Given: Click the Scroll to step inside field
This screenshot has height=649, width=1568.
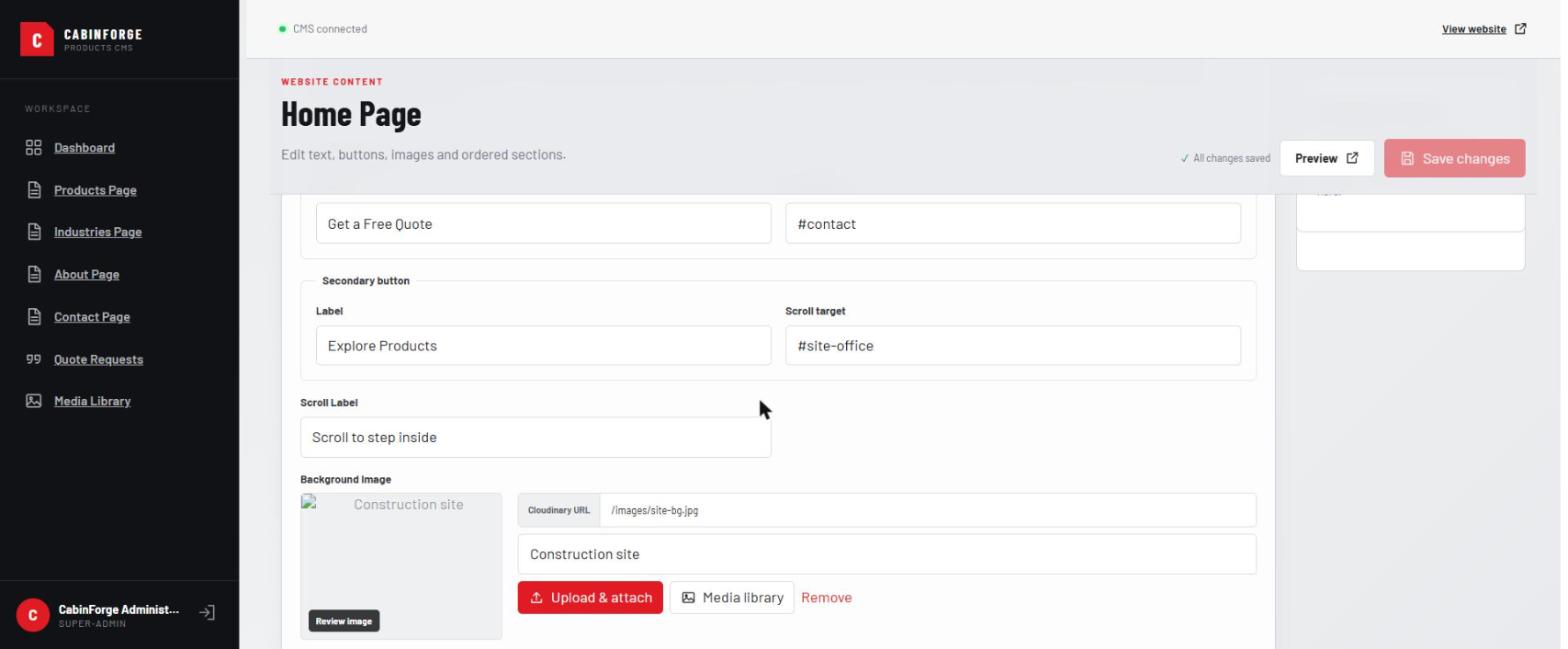Looking at the screenshot, I should 536,438.
